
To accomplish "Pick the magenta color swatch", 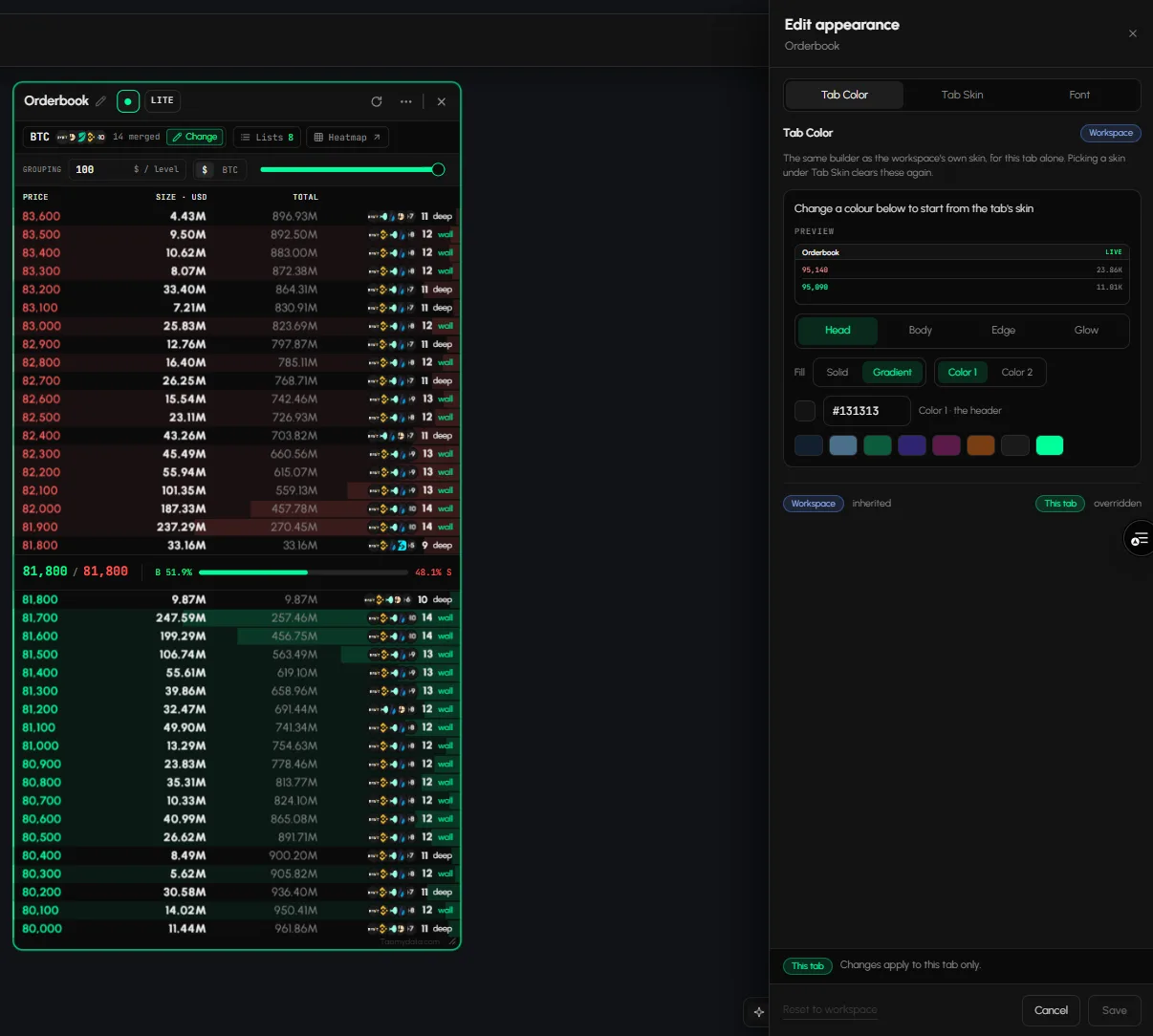I will click(946, 445).
